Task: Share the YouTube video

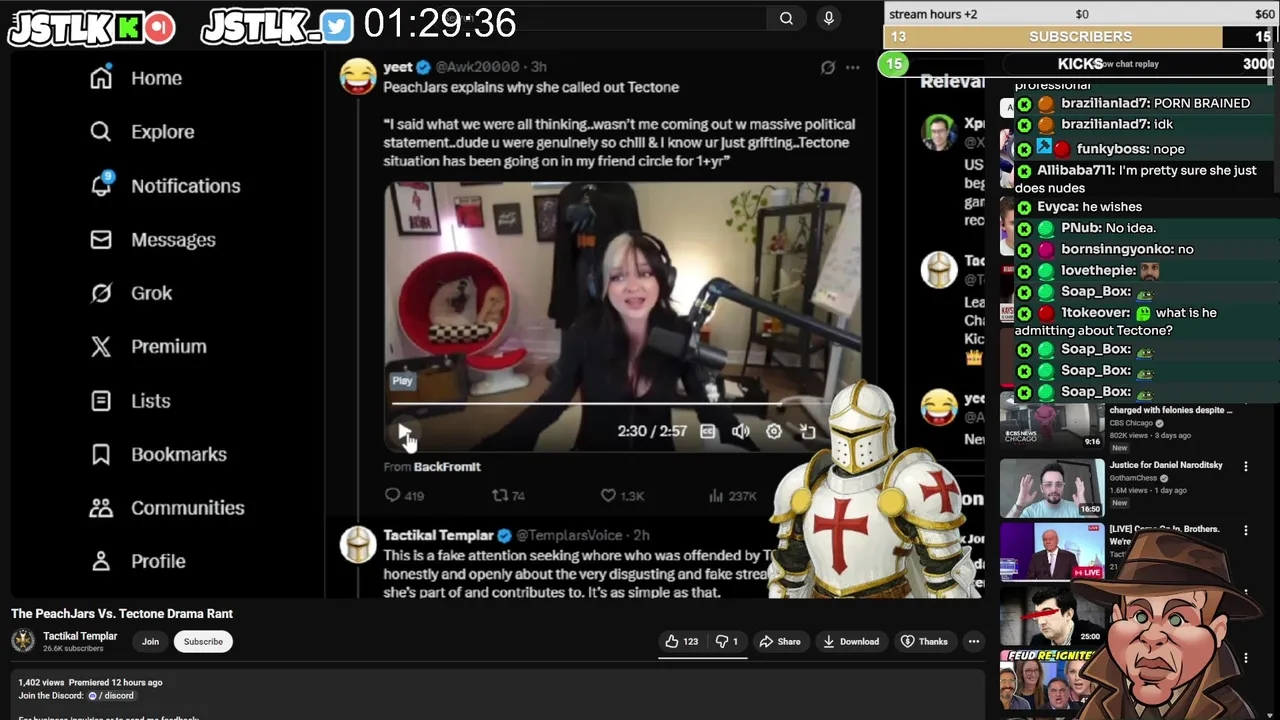Action: (x=780, y=641)
